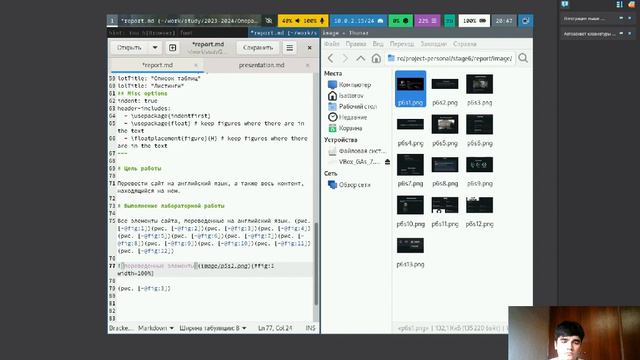Open the Закладки menu in Thunar

tap(433, 44)
